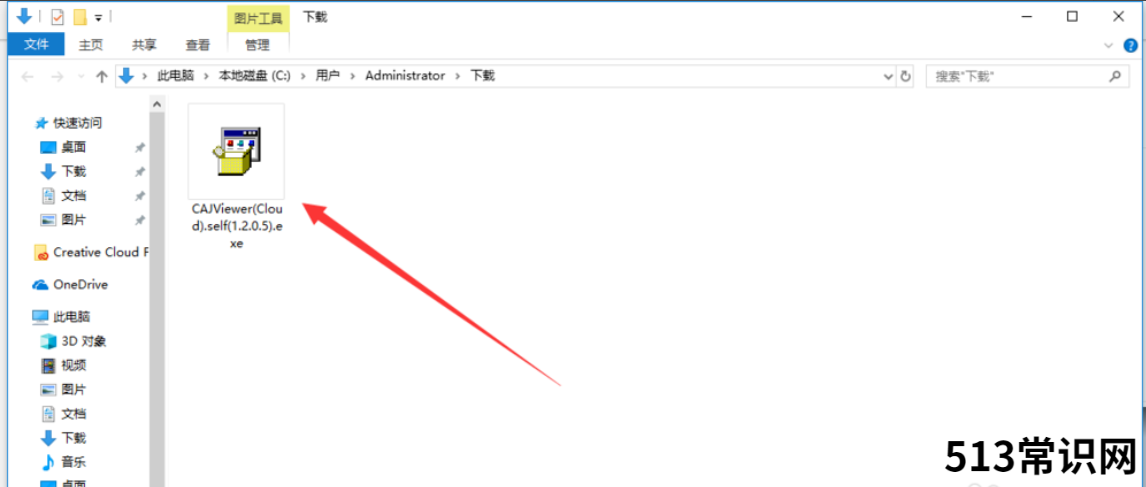Unpin Quick access 下载 using its pin icon
1146x487 pixels.
coord(140,172)
